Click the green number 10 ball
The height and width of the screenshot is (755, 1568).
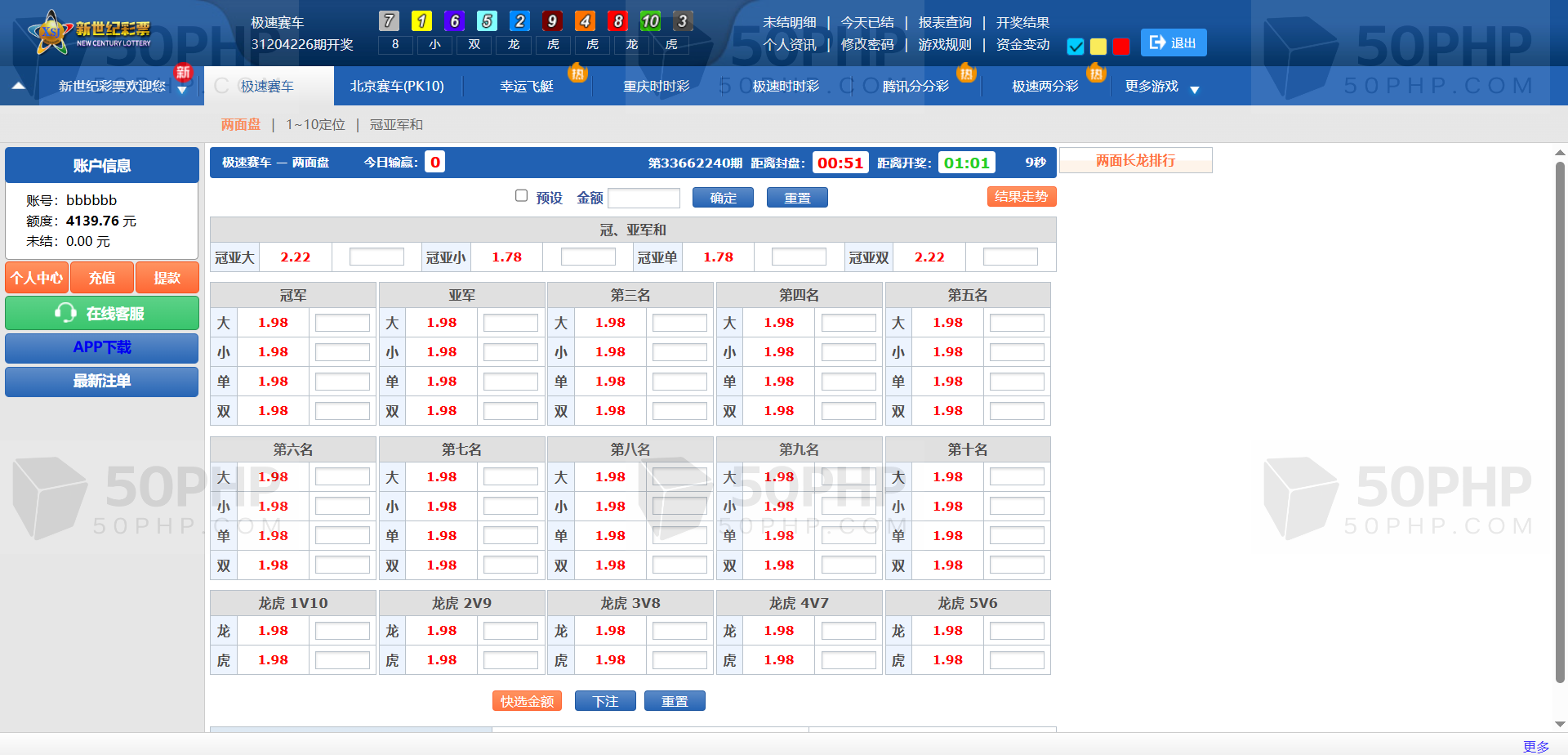650,21
